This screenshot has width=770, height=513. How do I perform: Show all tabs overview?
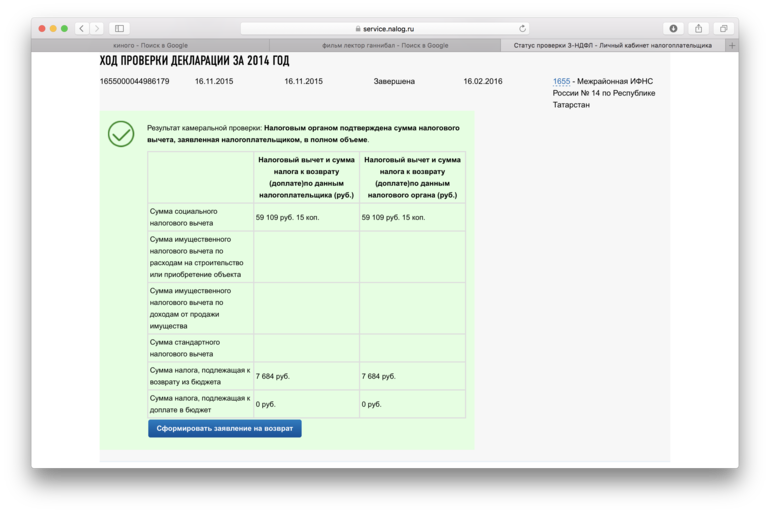(x=723, y=29)
